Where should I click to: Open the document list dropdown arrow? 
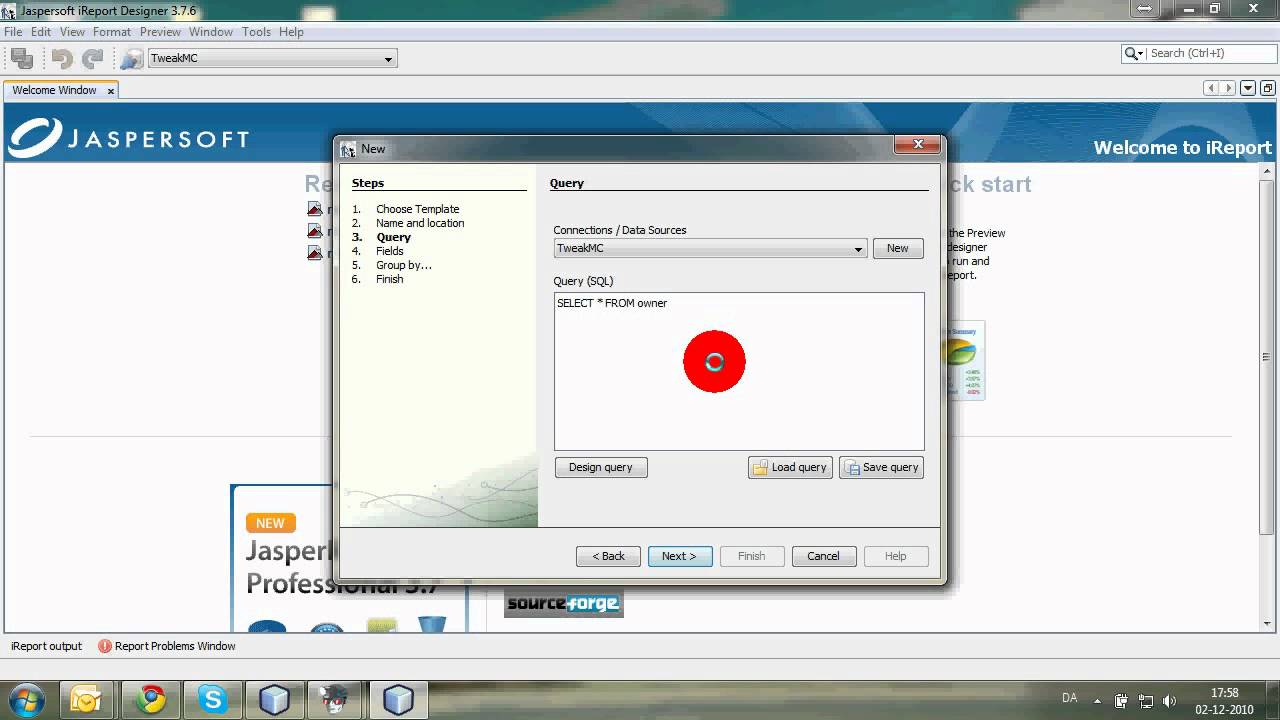coord(1248,88)
